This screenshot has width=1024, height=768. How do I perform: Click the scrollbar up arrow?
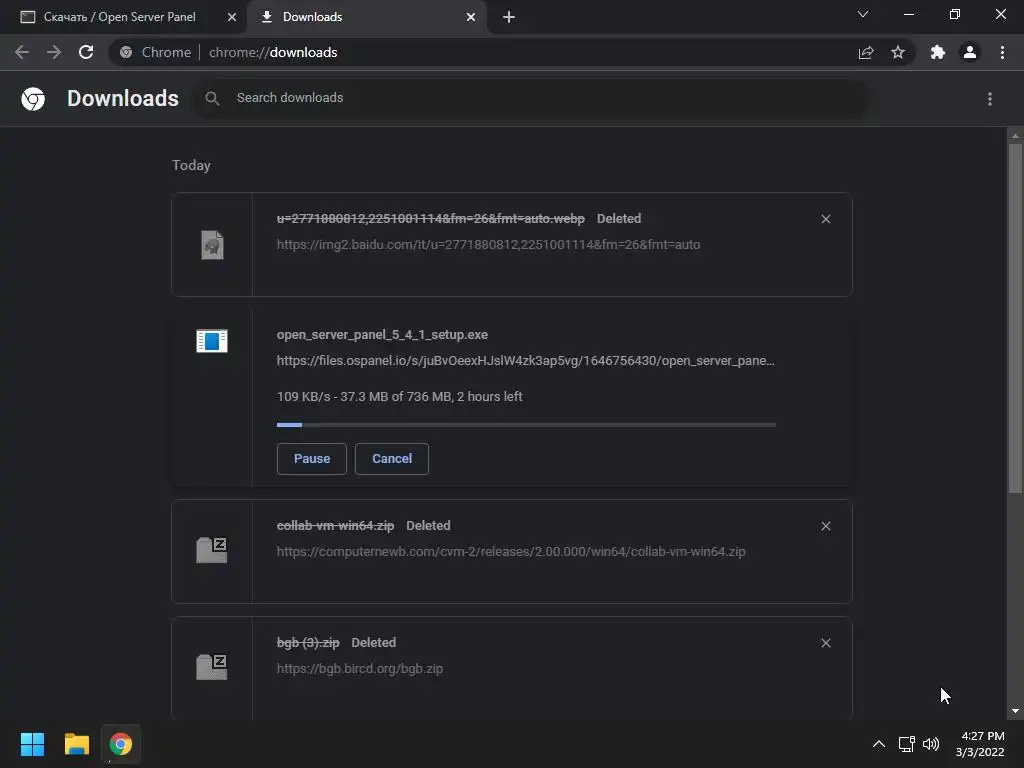[1015, 136]
